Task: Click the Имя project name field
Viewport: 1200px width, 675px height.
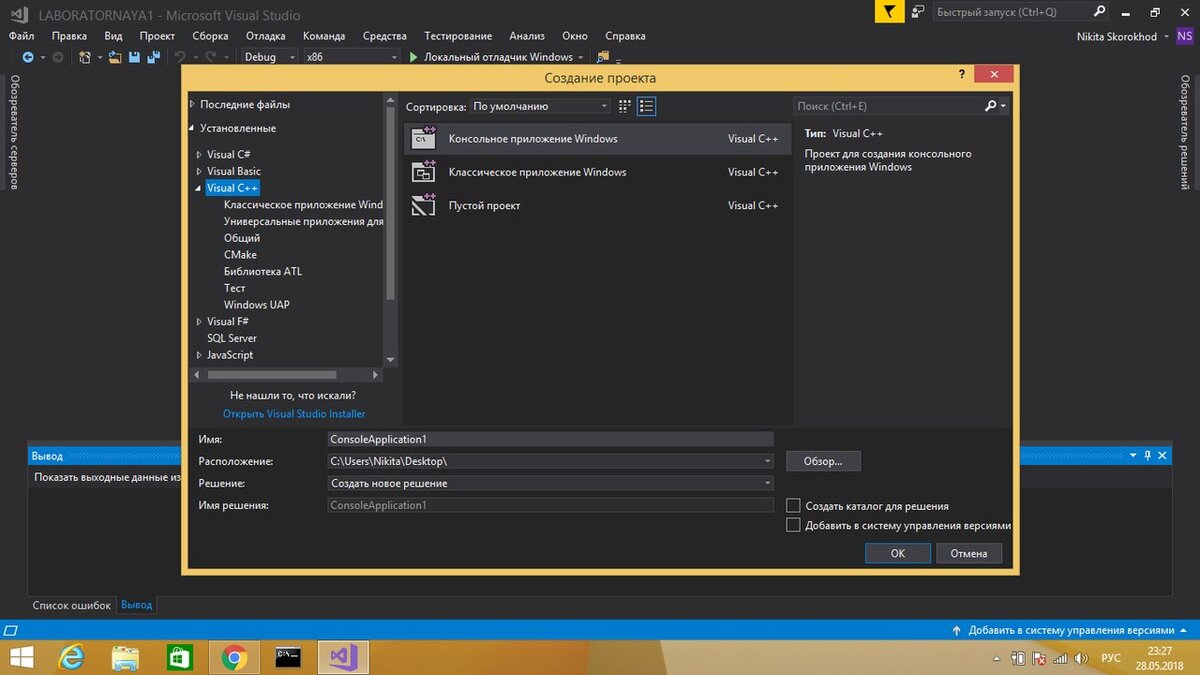Action: click(551, 439)
